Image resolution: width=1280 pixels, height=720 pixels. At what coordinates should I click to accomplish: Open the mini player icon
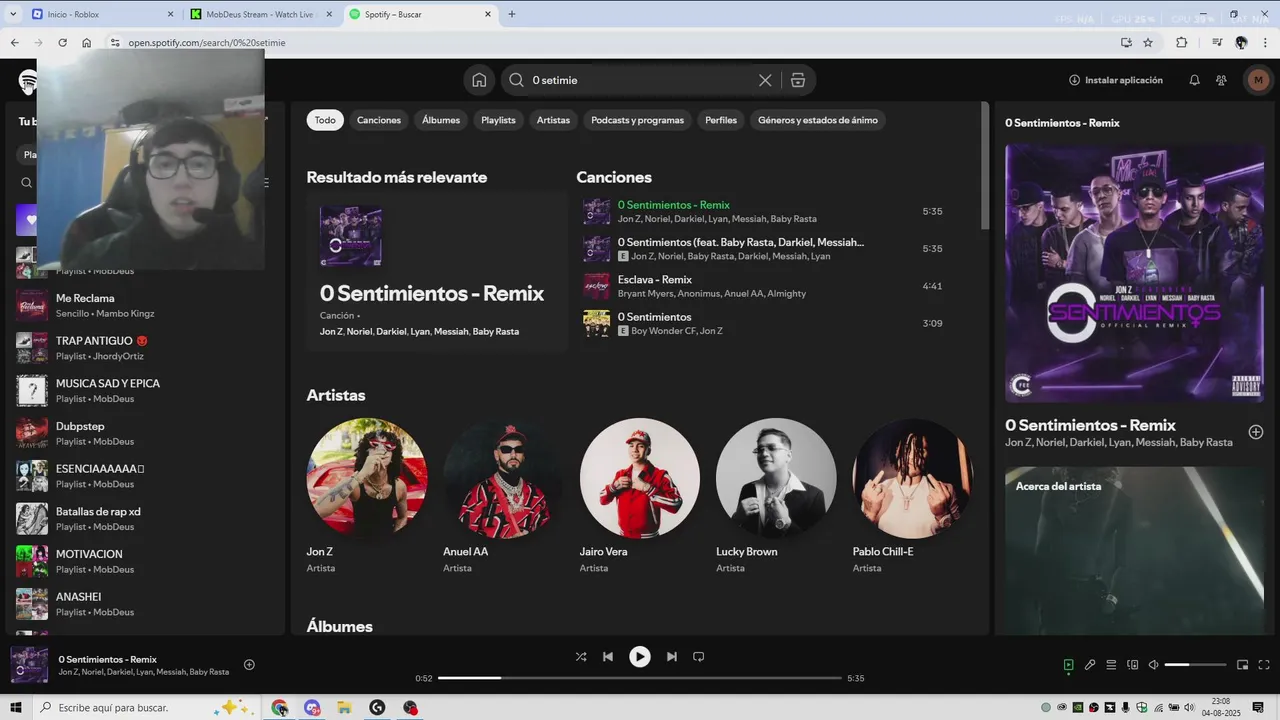pos(1243,665)
